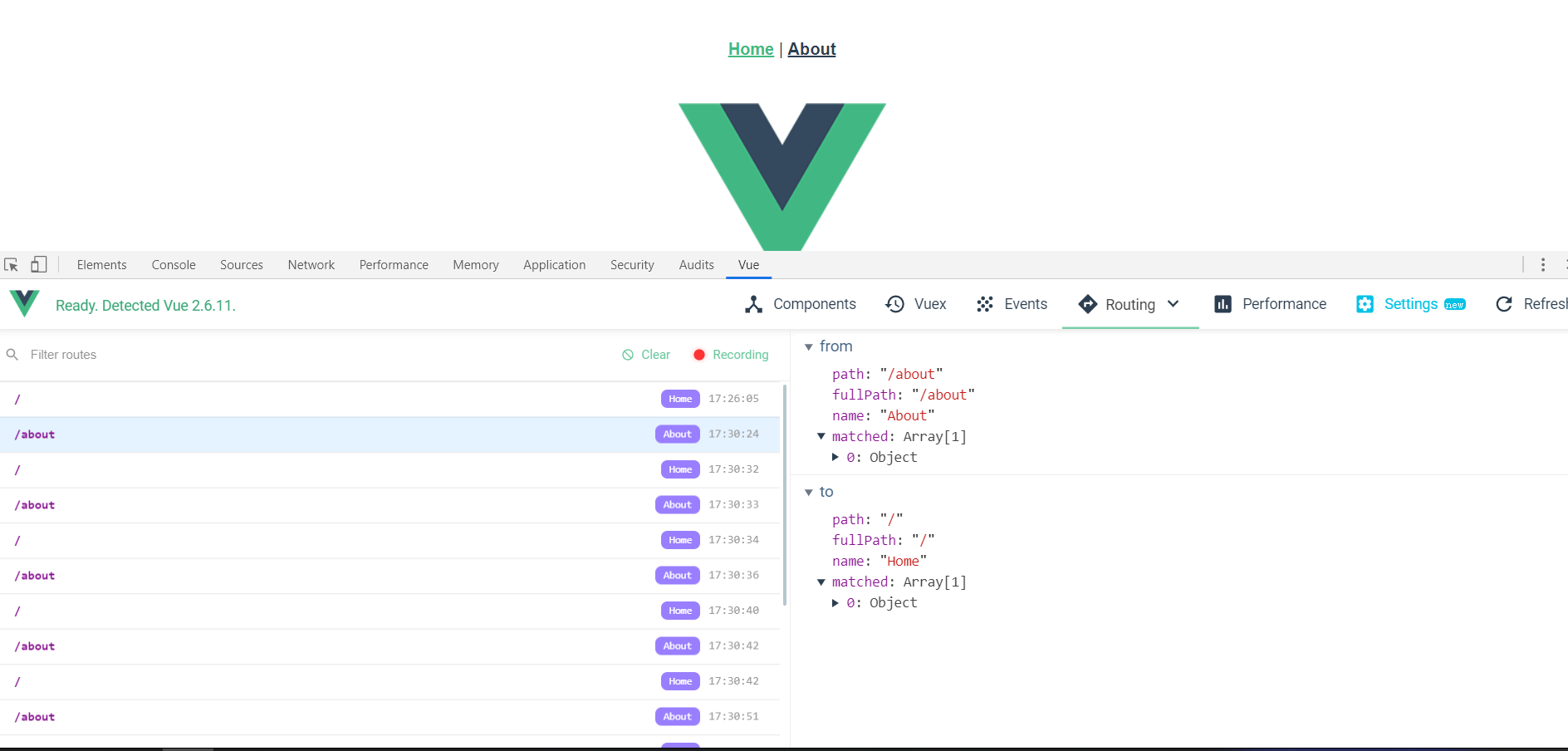1568x751 pixels.
Task: Click the inspect element cursor icon
Action: point(11,265)
